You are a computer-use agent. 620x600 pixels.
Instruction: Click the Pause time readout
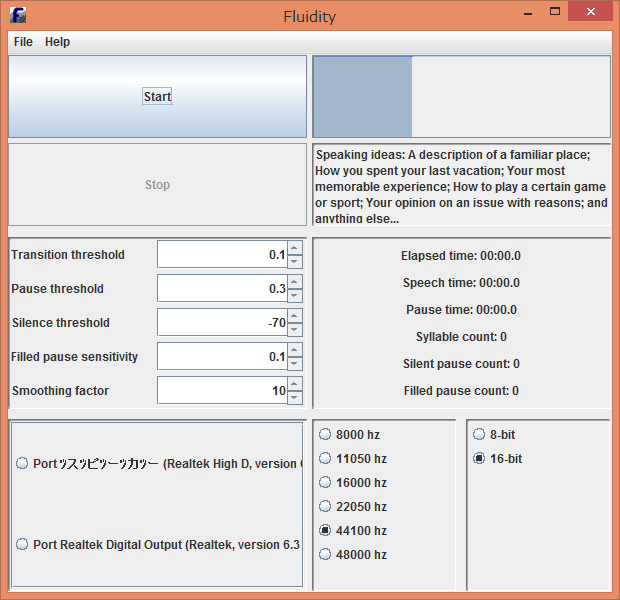click(x=461, y=310)
